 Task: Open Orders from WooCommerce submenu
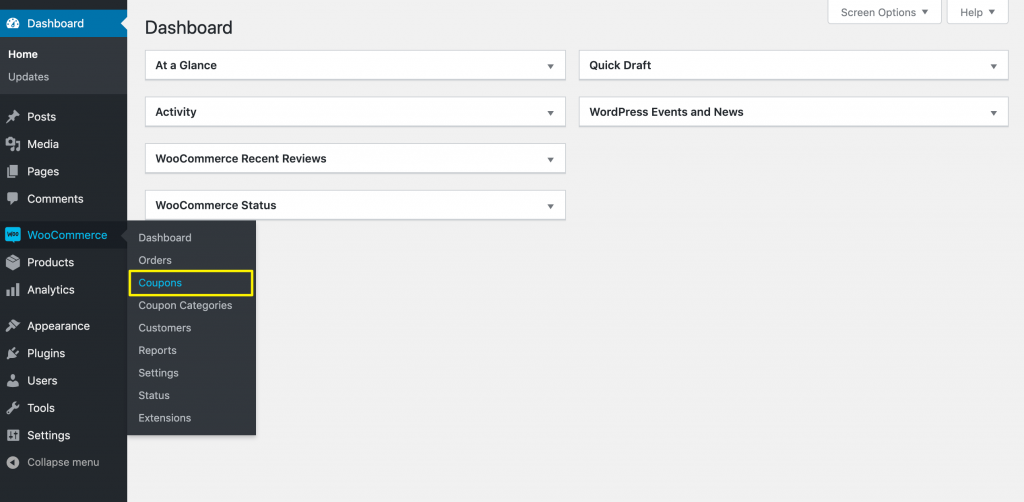(155, 260)
